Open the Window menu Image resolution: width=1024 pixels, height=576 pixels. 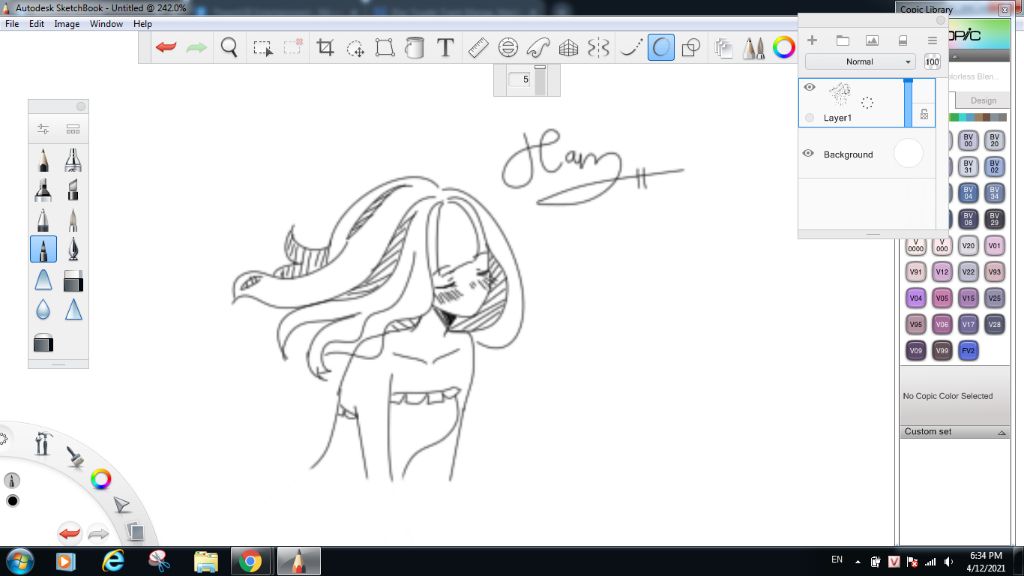coord(106,24)
